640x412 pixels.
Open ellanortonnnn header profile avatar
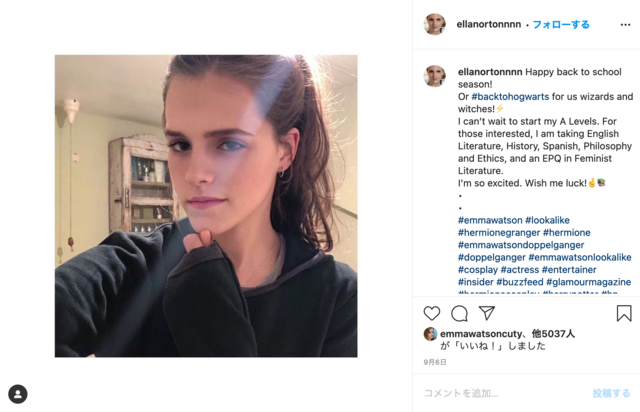435,24
